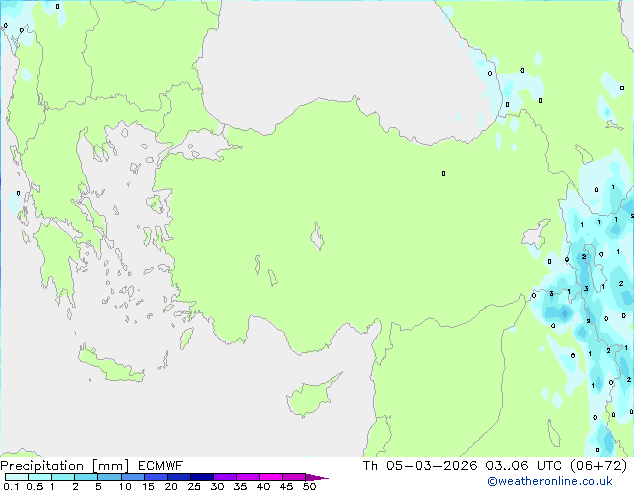Click the over-50 arrow tip of legend

[317, 477]
